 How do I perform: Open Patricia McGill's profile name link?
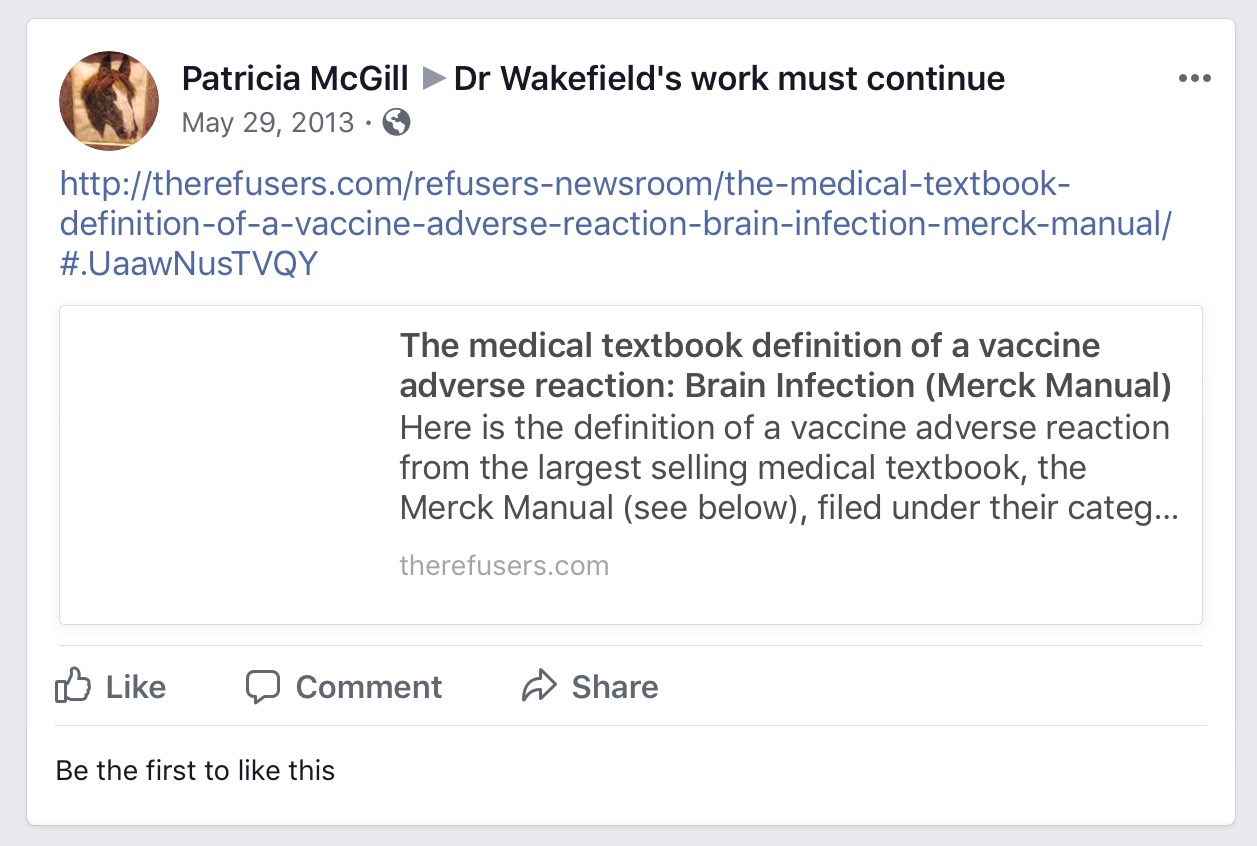(x=295, y=78)
